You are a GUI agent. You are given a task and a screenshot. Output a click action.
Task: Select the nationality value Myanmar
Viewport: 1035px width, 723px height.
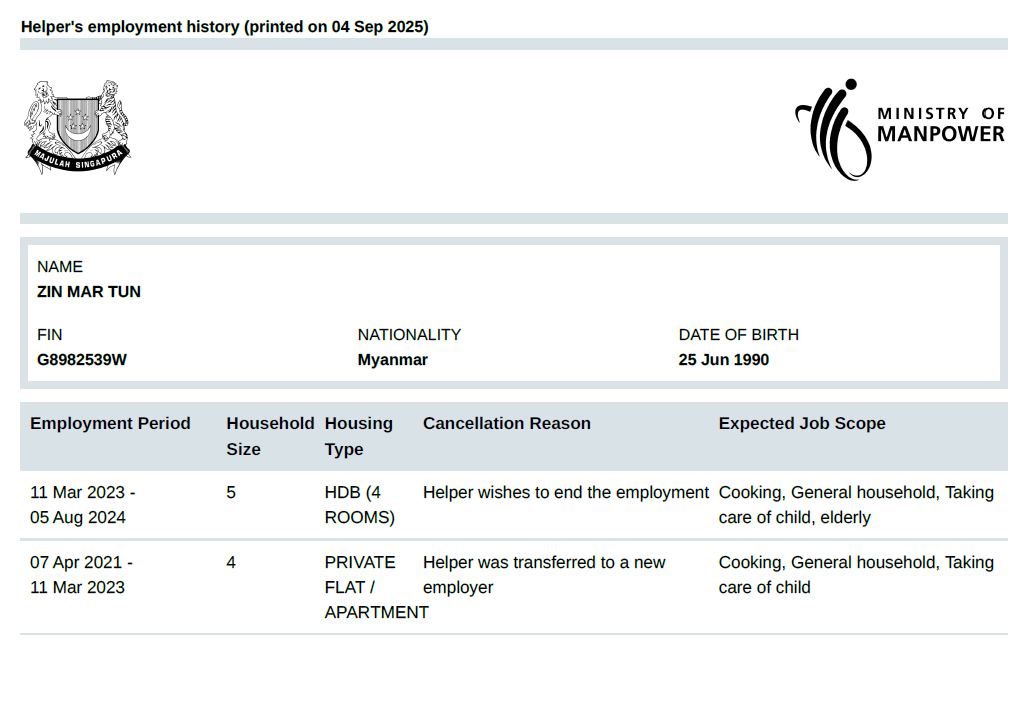coord(392,360)
